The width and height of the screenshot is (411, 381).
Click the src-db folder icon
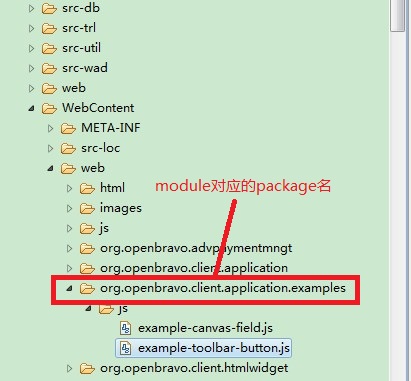tap(49, 8)
